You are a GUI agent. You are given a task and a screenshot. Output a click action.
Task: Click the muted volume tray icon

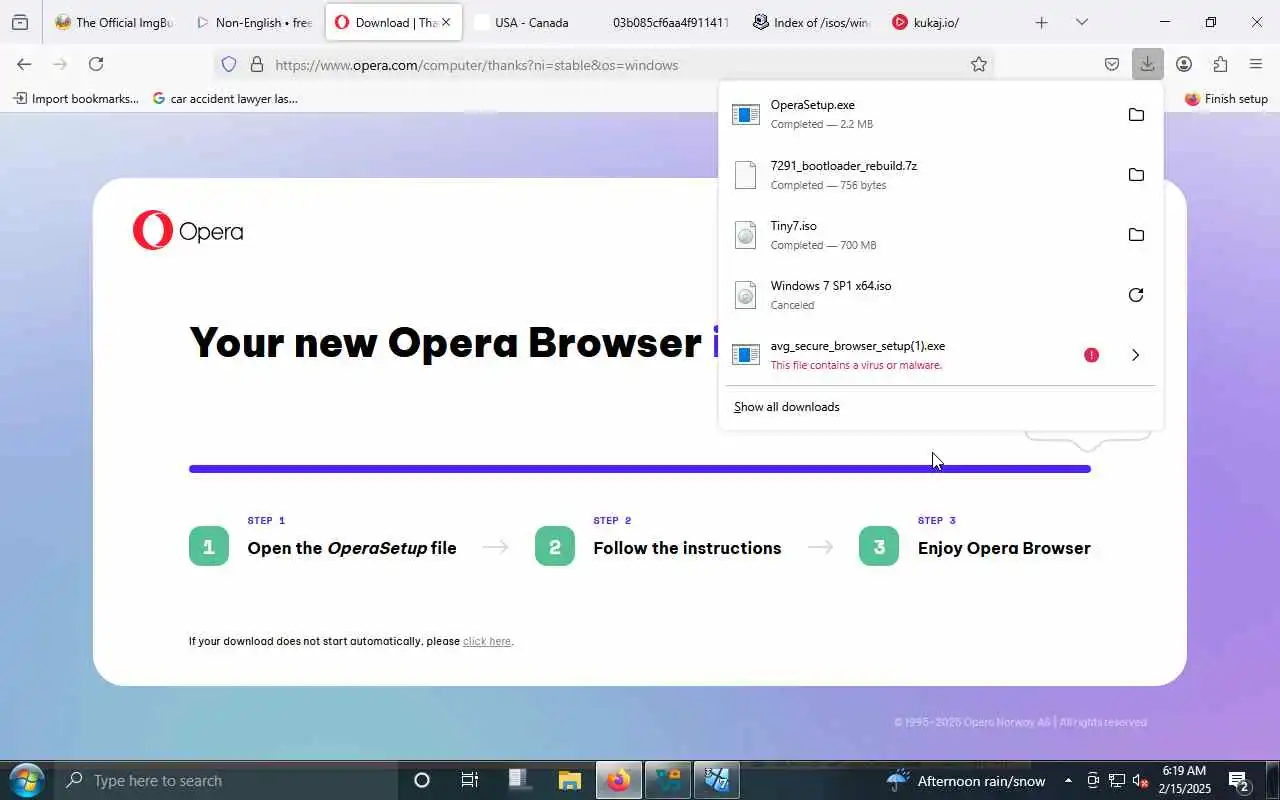pyautogui.click(x=1140, y=781)
